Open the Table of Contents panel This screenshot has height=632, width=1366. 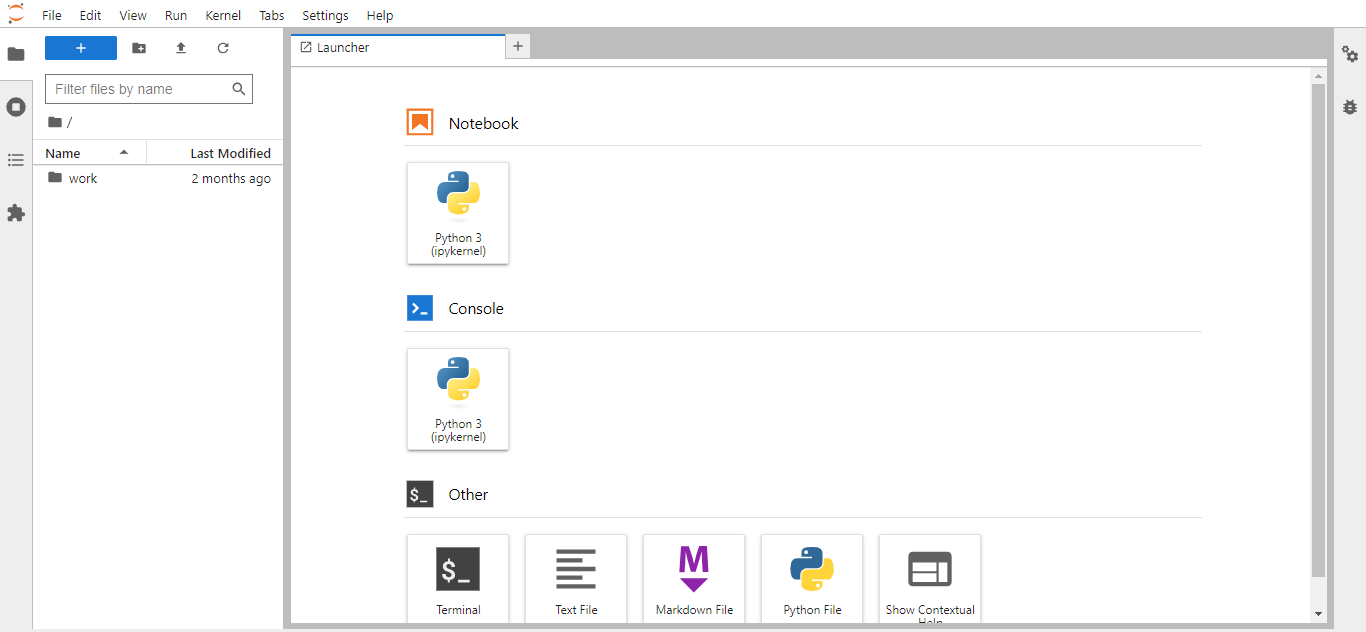tap(16, 160)
